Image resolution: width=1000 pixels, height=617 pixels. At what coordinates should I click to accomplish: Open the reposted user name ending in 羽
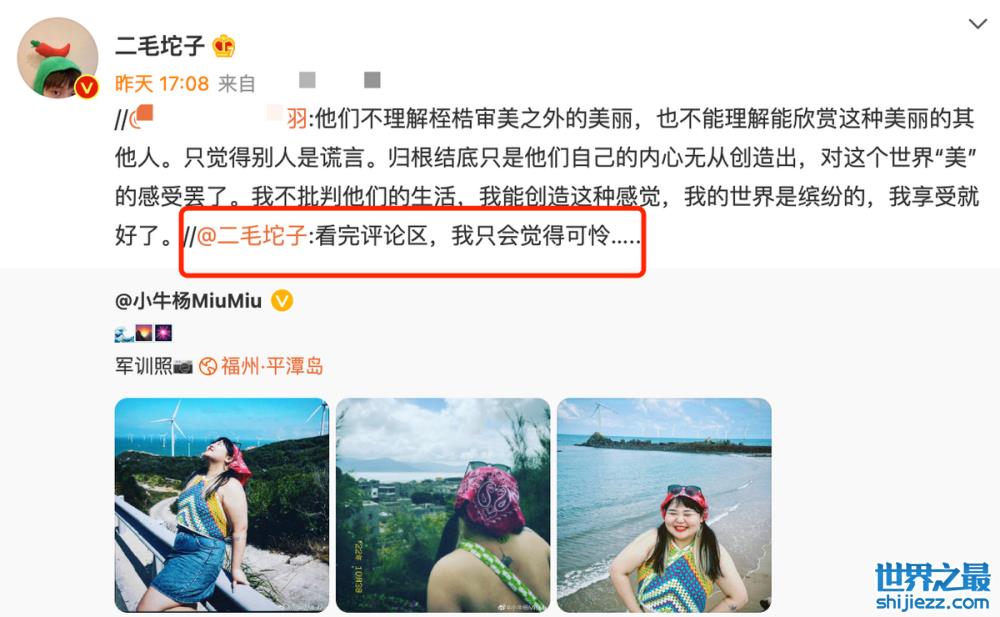click(x=220, y=118)
